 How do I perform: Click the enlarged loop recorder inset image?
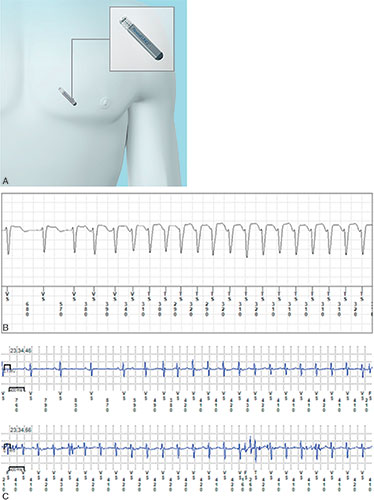(x=142, y=39)
